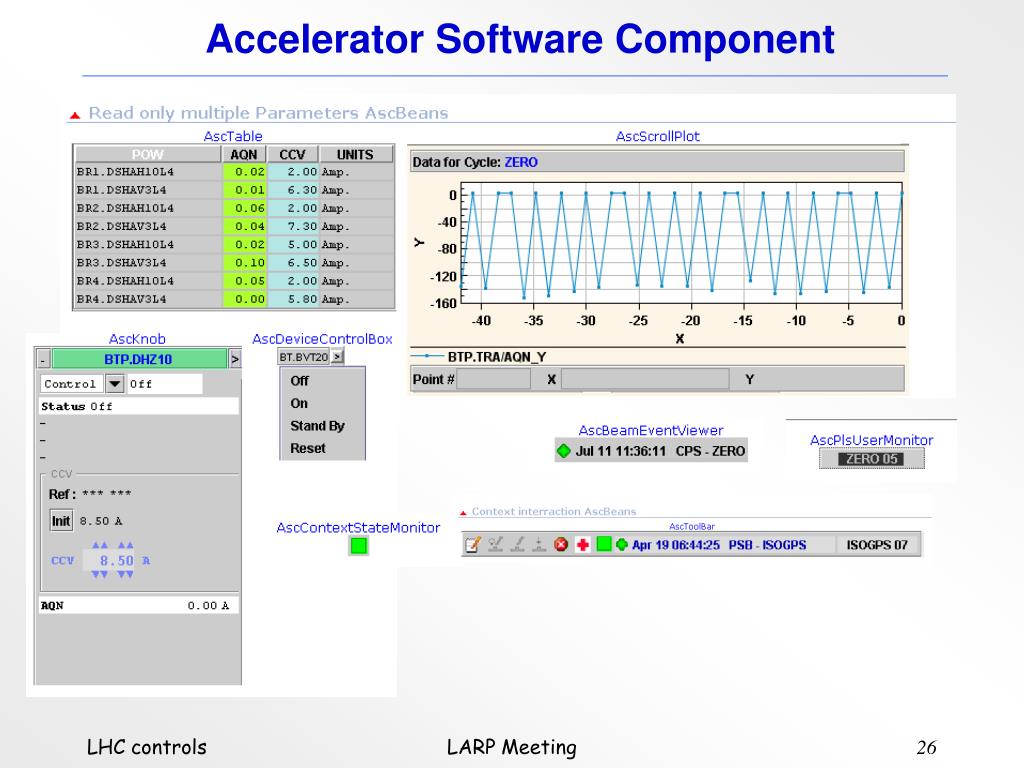Click the ZERO 05 user monitor button
This screenshot has width=1024, height=768.
click(x=872, y=459)
